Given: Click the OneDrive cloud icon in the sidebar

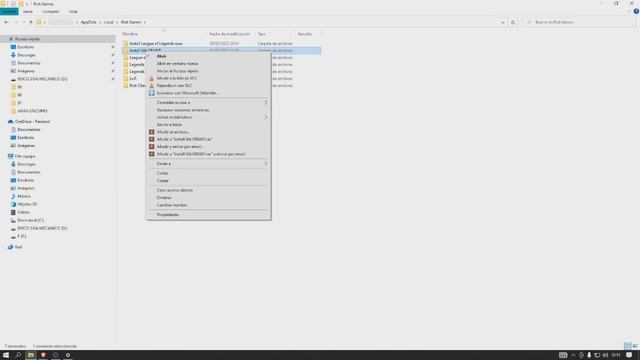Looking at the screenshot, I should click(x=11, y=122).
